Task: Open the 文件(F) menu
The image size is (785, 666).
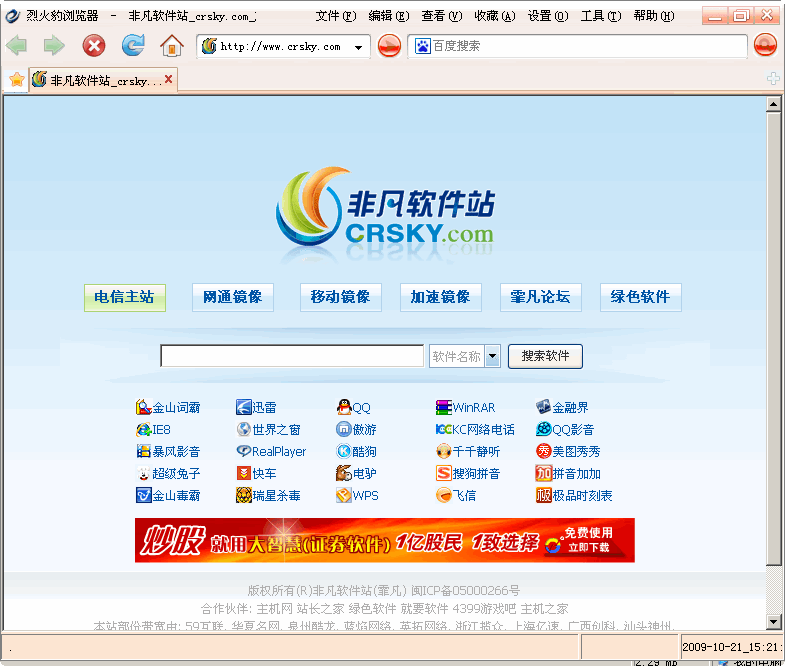Action: pyautogui.click(x=335, y=16)
